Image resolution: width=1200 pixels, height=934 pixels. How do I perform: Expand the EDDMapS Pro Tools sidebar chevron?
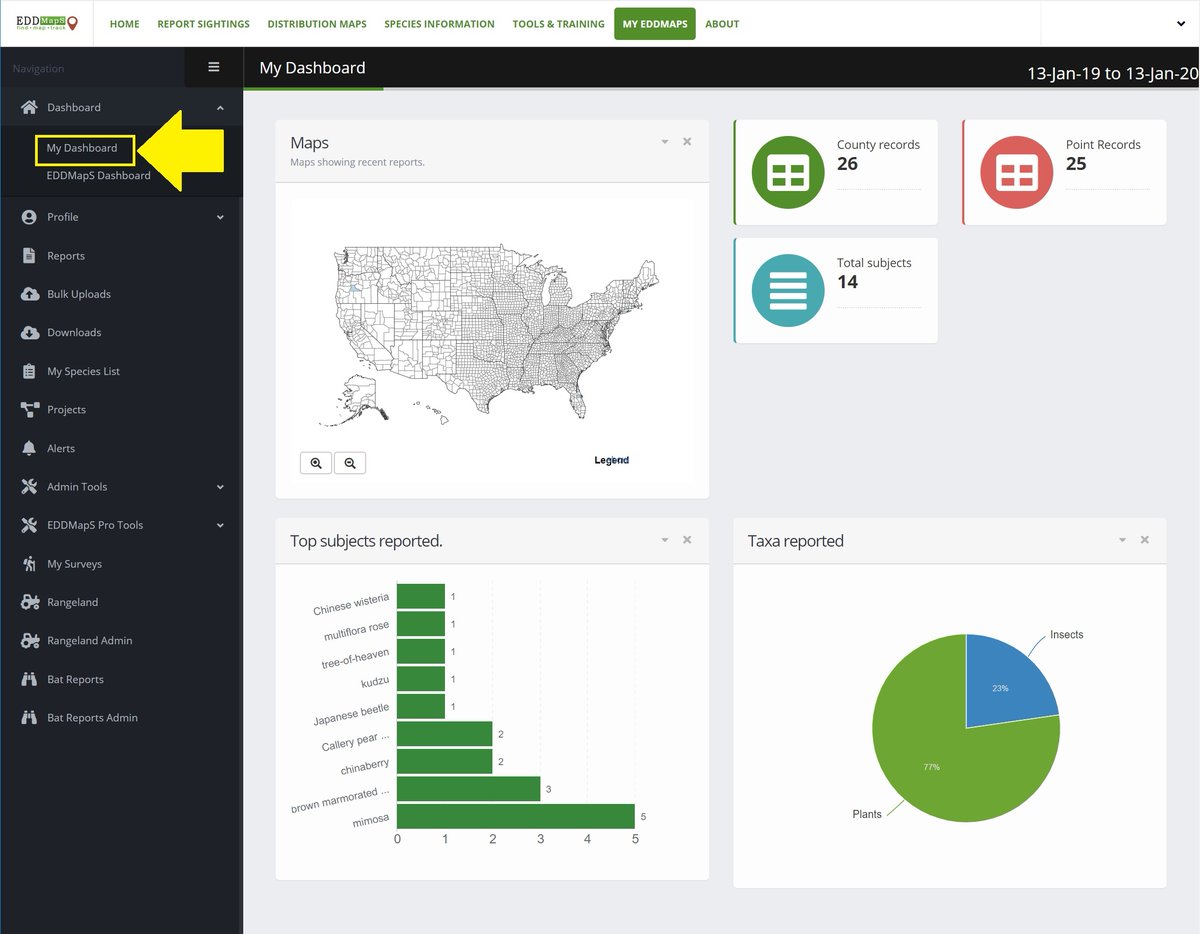220,525
